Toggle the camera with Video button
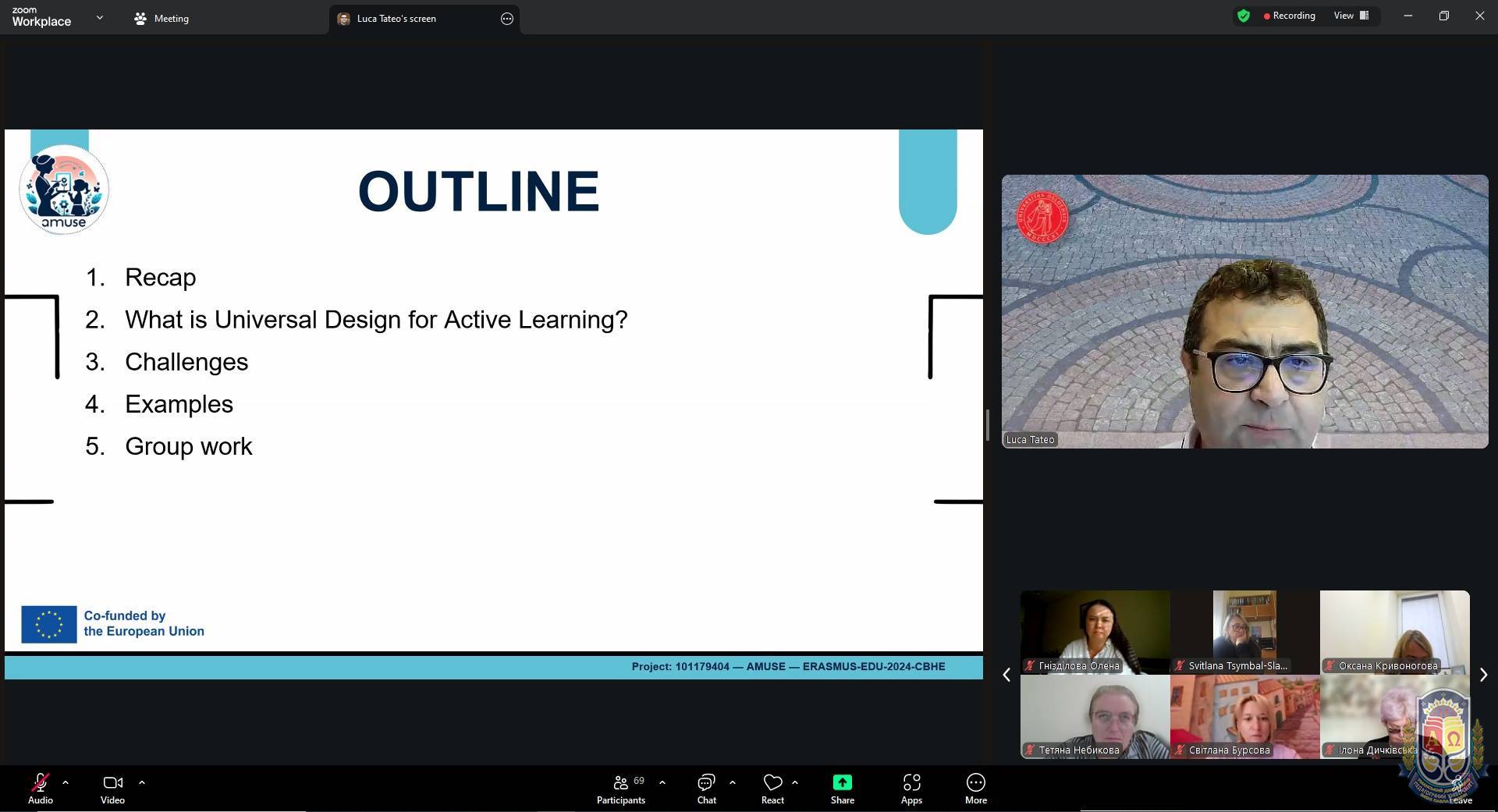 tap(112, 788)
